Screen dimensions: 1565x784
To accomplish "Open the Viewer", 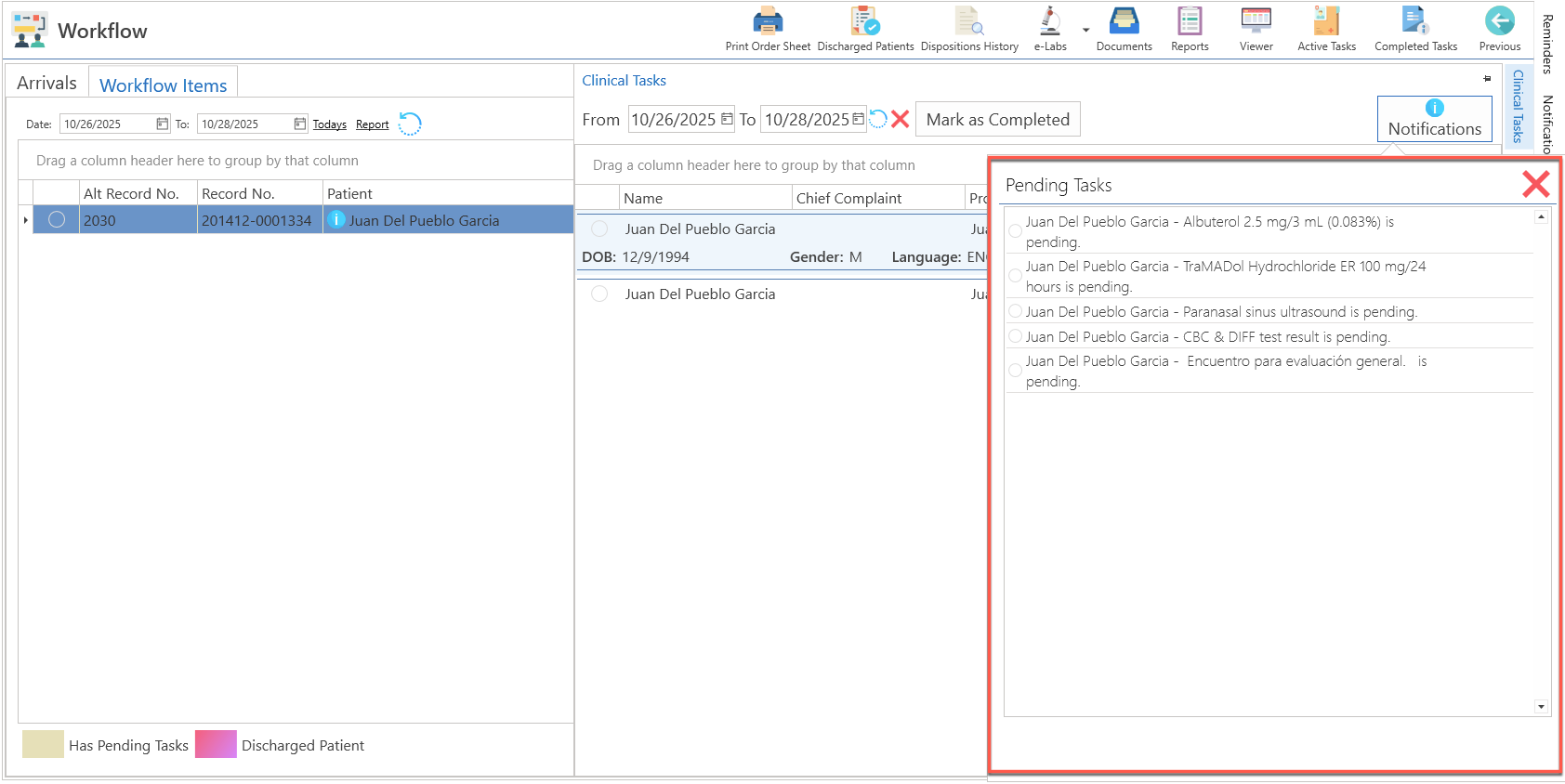I will [x=1256, y=30].
